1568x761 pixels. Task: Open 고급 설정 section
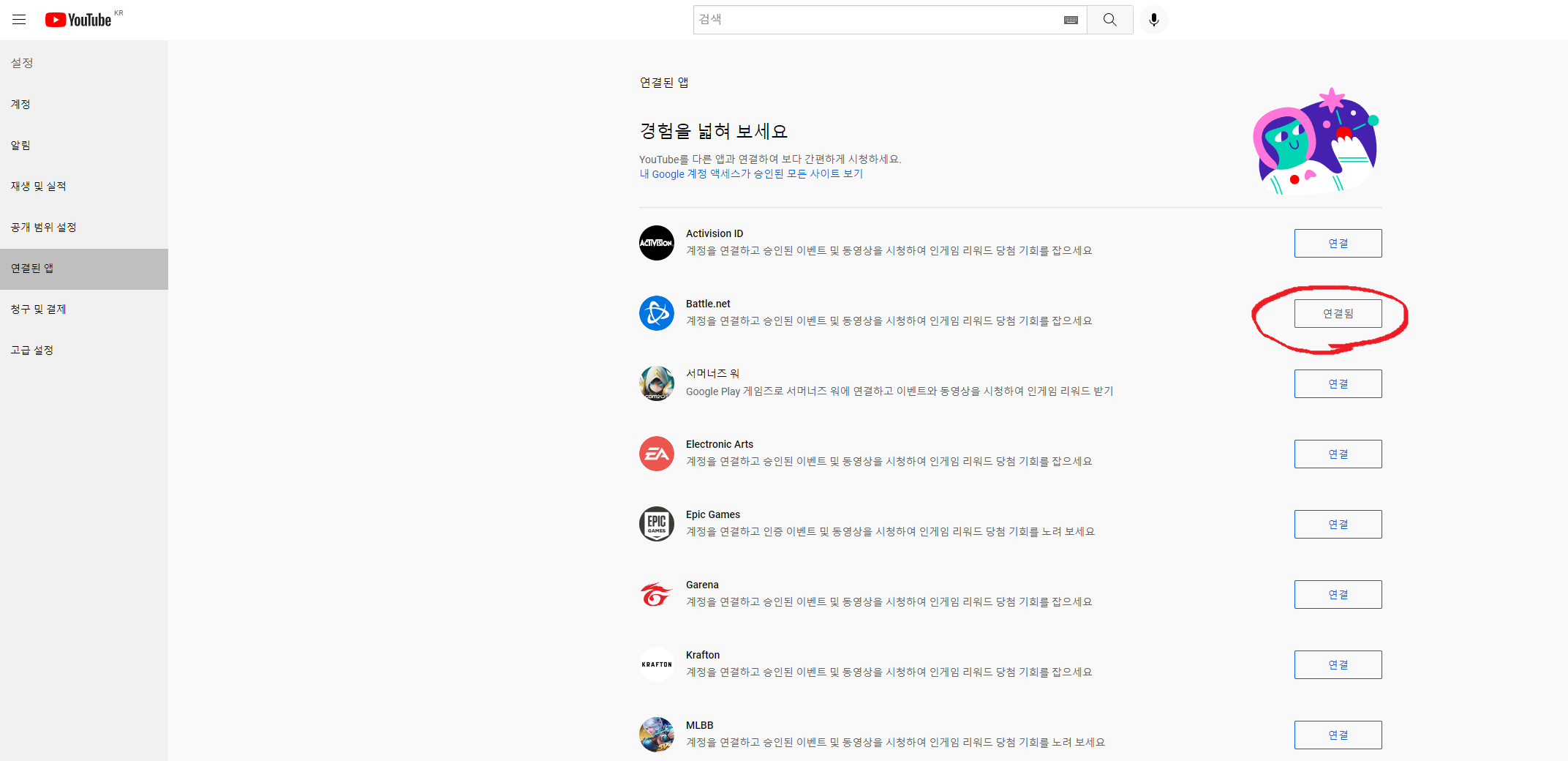click(x=84, y=350)
